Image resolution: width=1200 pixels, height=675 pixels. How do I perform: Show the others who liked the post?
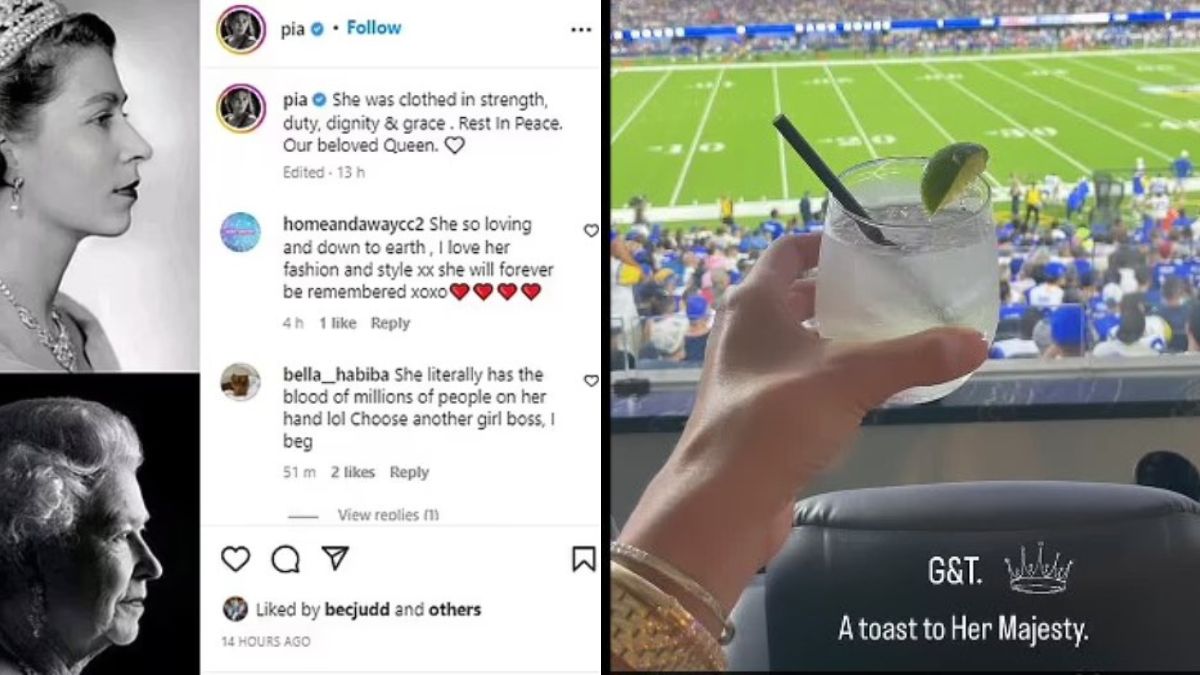click(455, 609)
